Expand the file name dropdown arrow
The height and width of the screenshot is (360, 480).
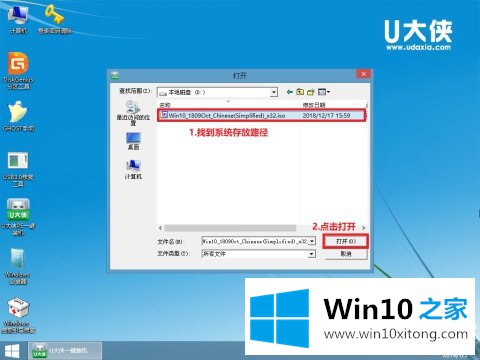(312, 241)
